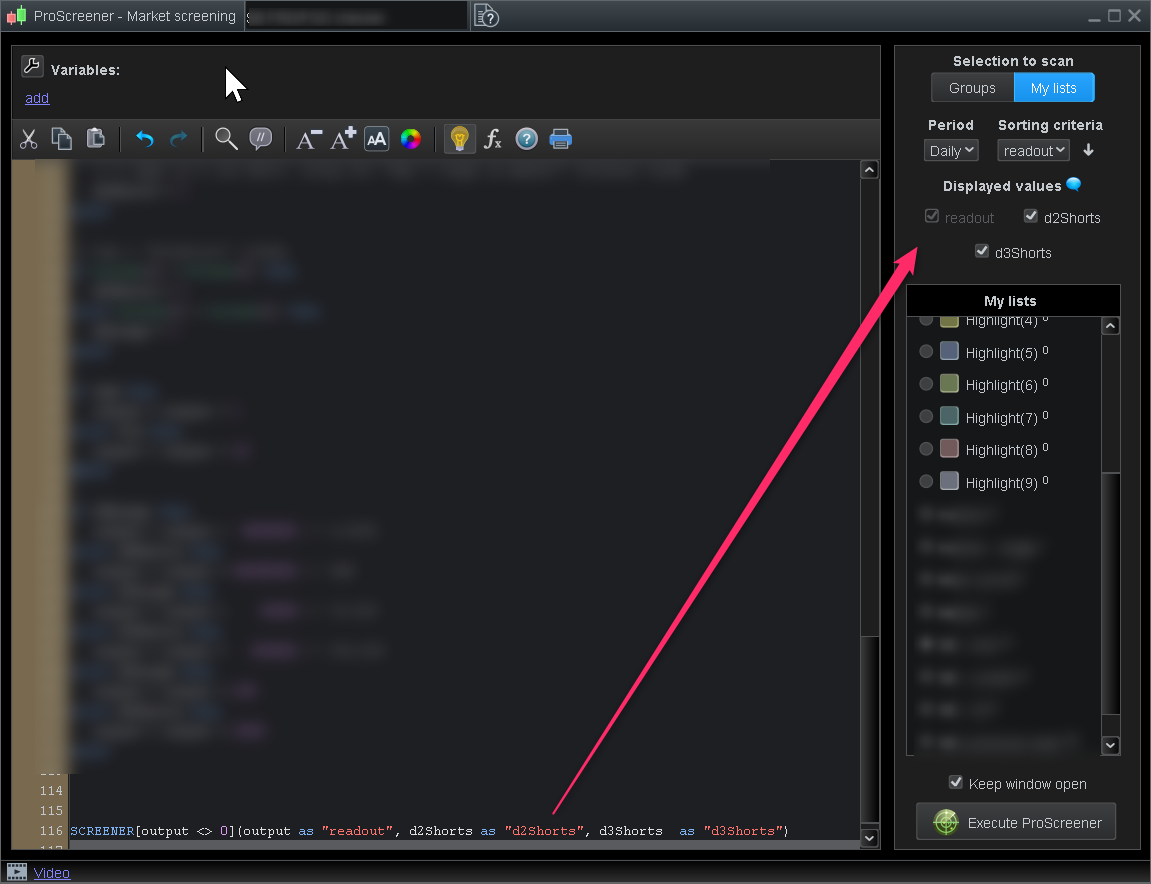
Task: Open the Period Daily dropdown
Action: point(951,151)
